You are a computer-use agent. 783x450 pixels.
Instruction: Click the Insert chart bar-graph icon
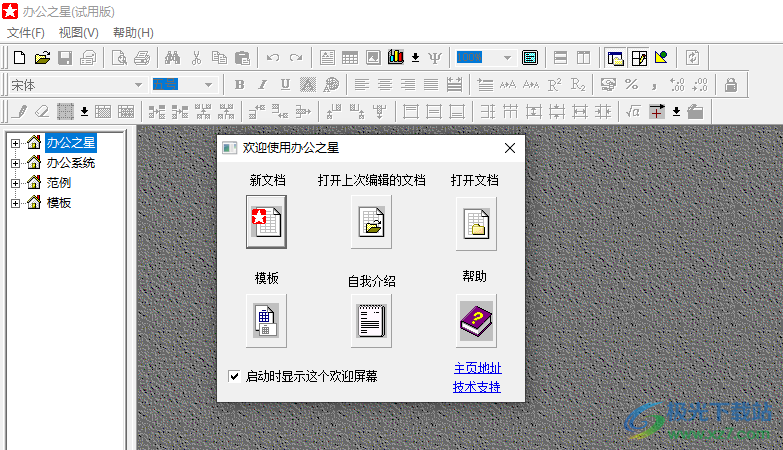[395, 58]
